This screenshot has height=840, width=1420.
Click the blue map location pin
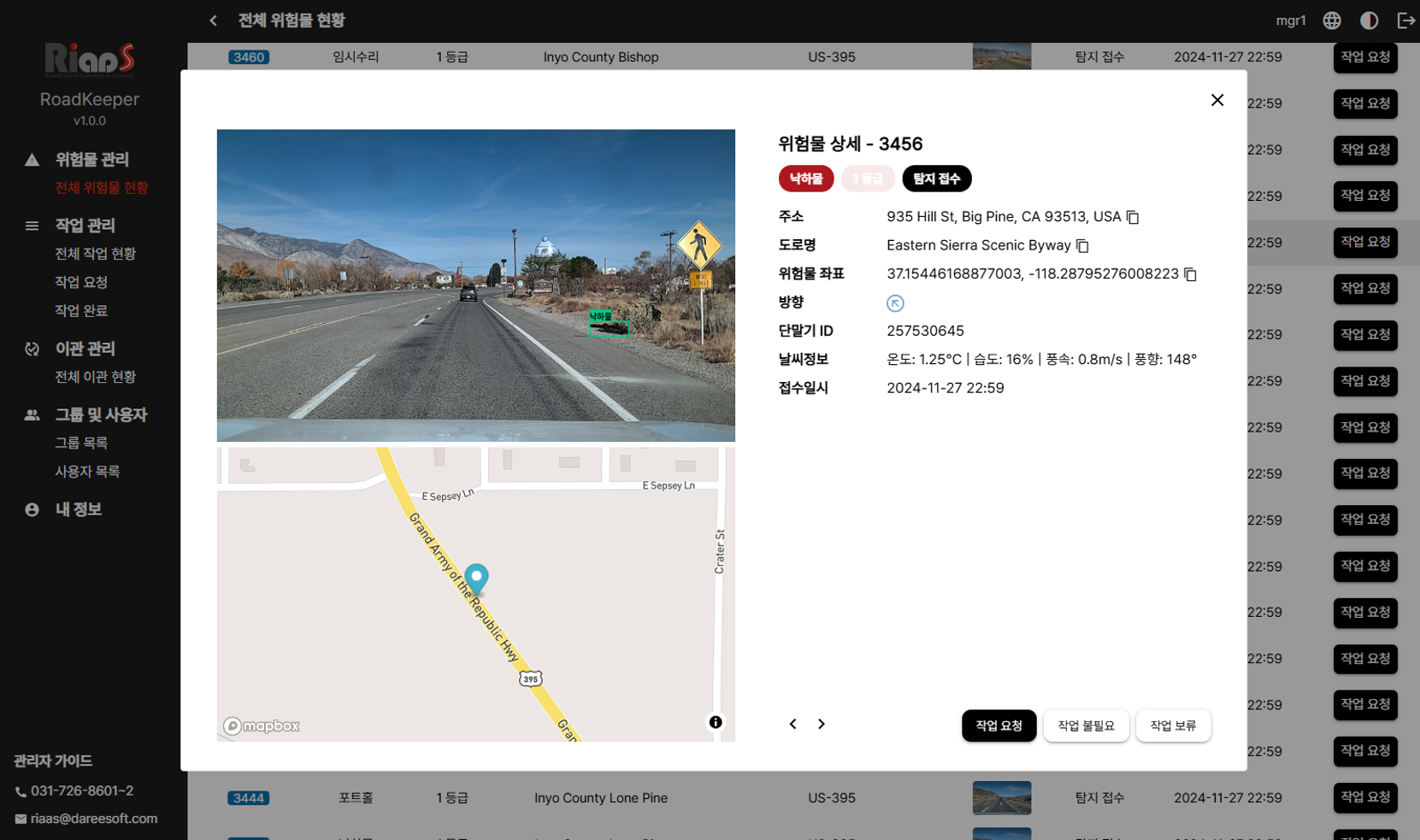[x=476, y=579]
